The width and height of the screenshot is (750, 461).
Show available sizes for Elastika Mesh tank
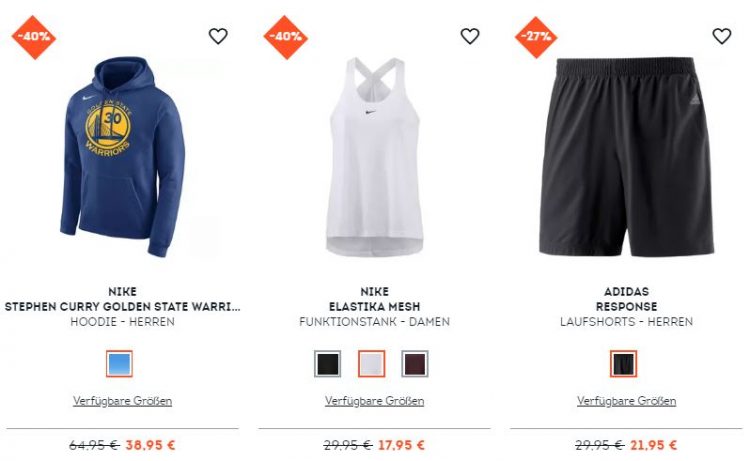point(375,401)
